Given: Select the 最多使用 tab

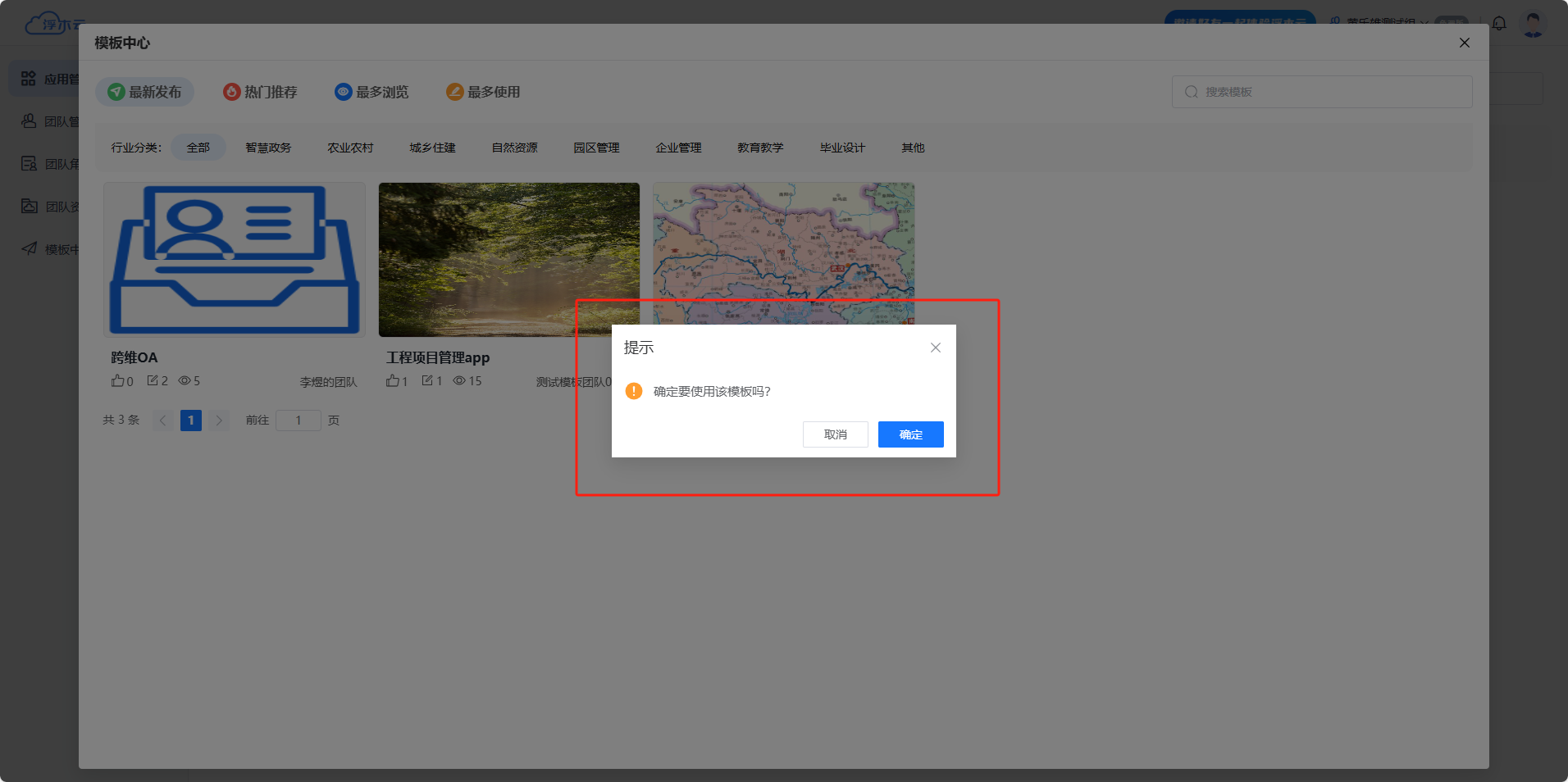Looking at the screenshot, I should tap(483, 92).
